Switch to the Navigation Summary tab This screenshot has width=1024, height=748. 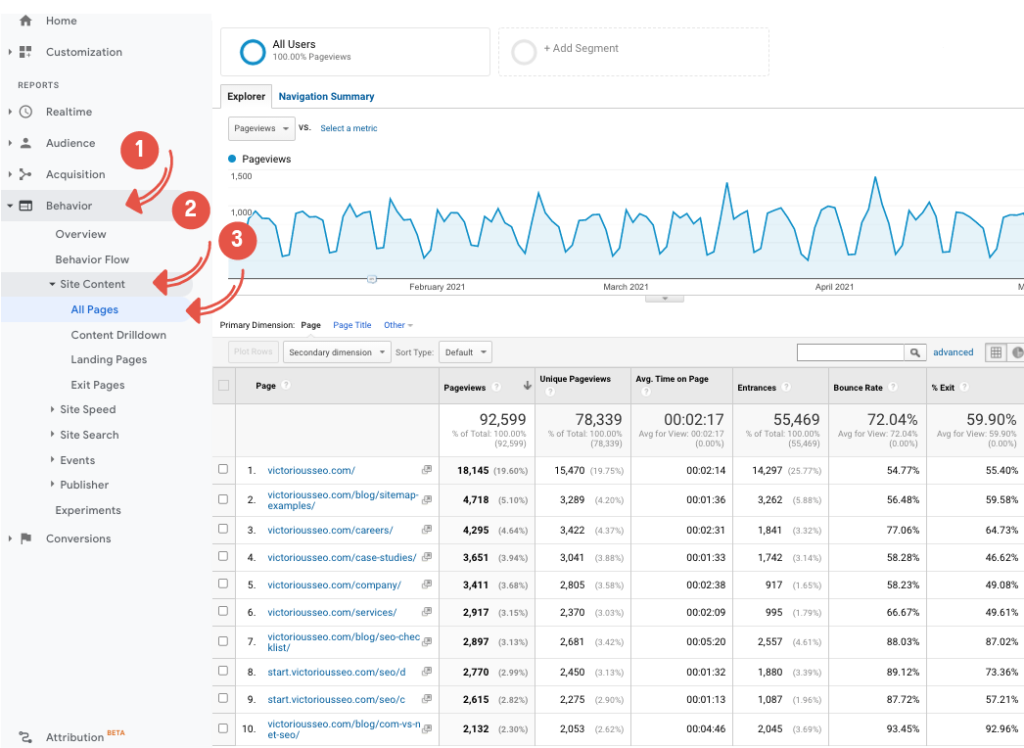[326, 97]
